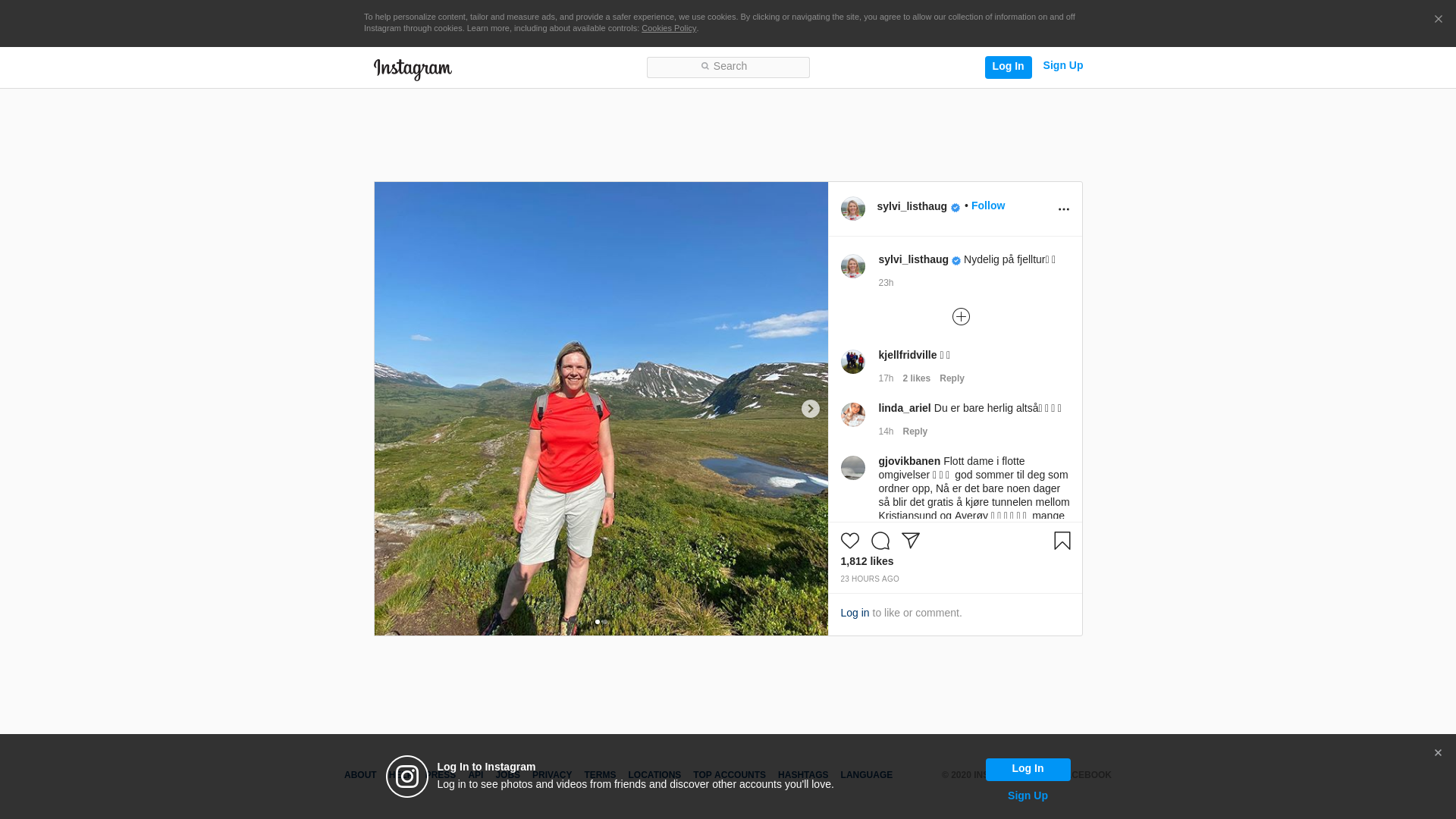Image resolution: width=1456 pixels, height=819 pixels.
Task: Click the blue Log In header button
Action: click(x=1008, y=67)
